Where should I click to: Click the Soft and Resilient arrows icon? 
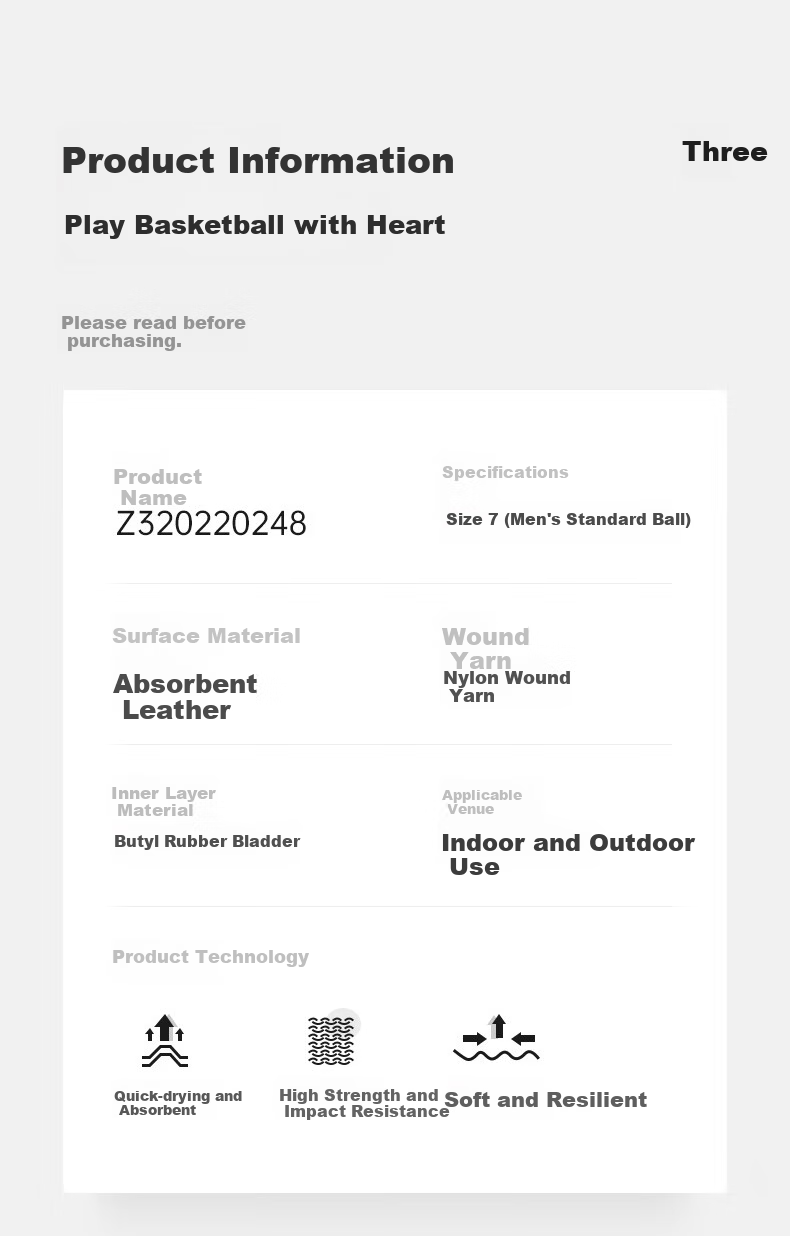point(496,1038)
